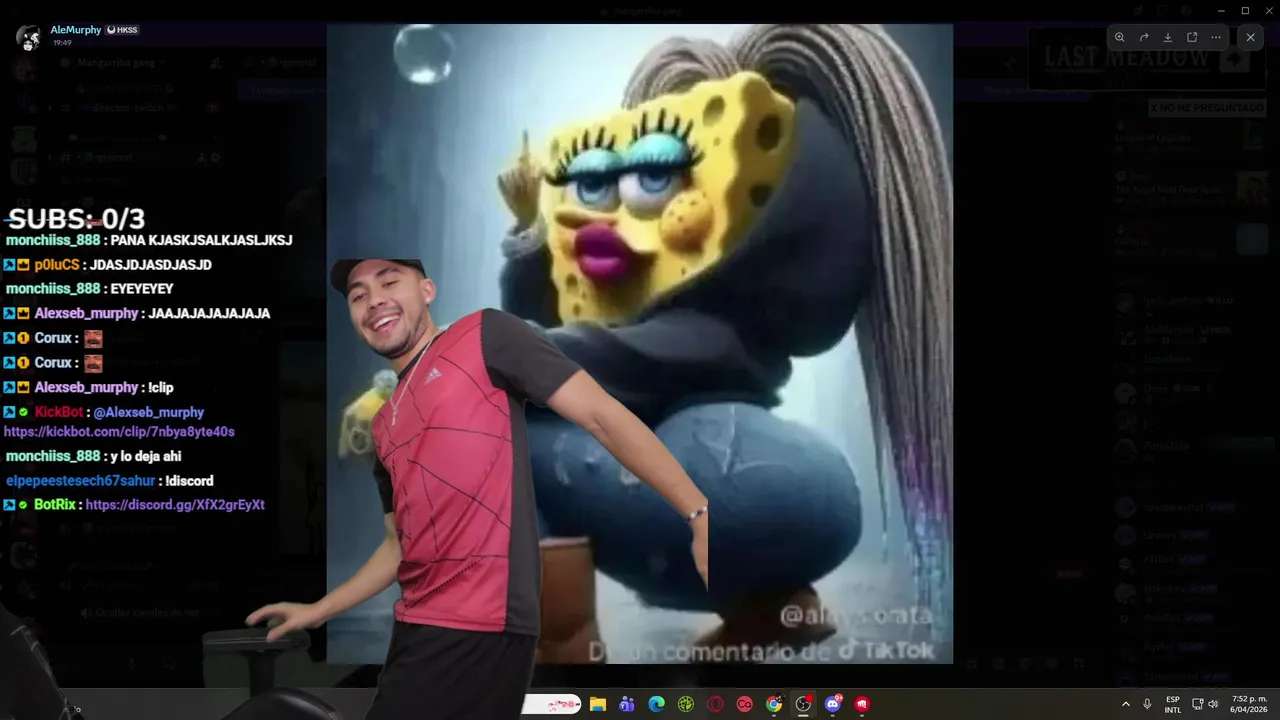
Task: Click the HKSS server tag badge
Action: pyautogui.click(x=122, y=30)
